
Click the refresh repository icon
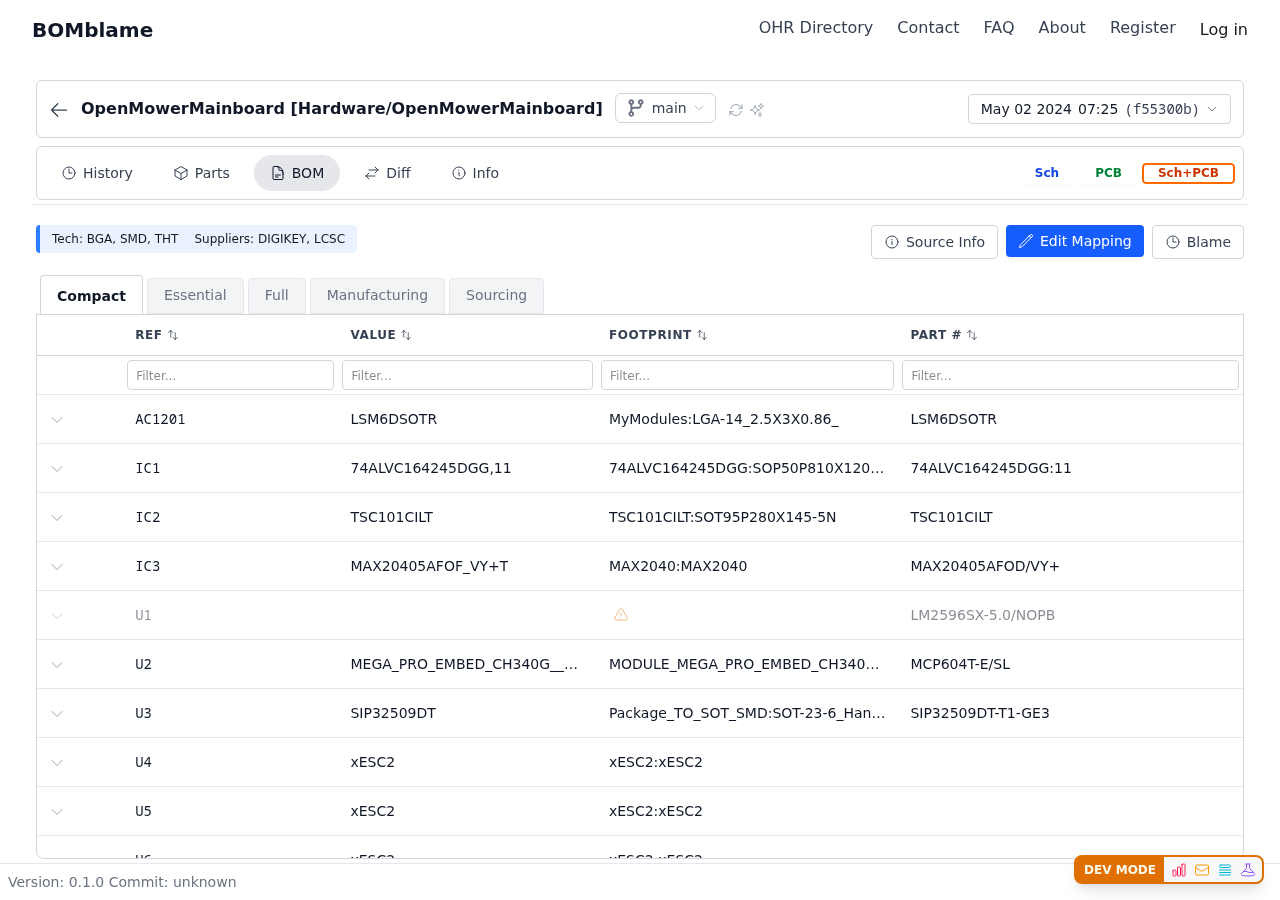coord(735,109)
